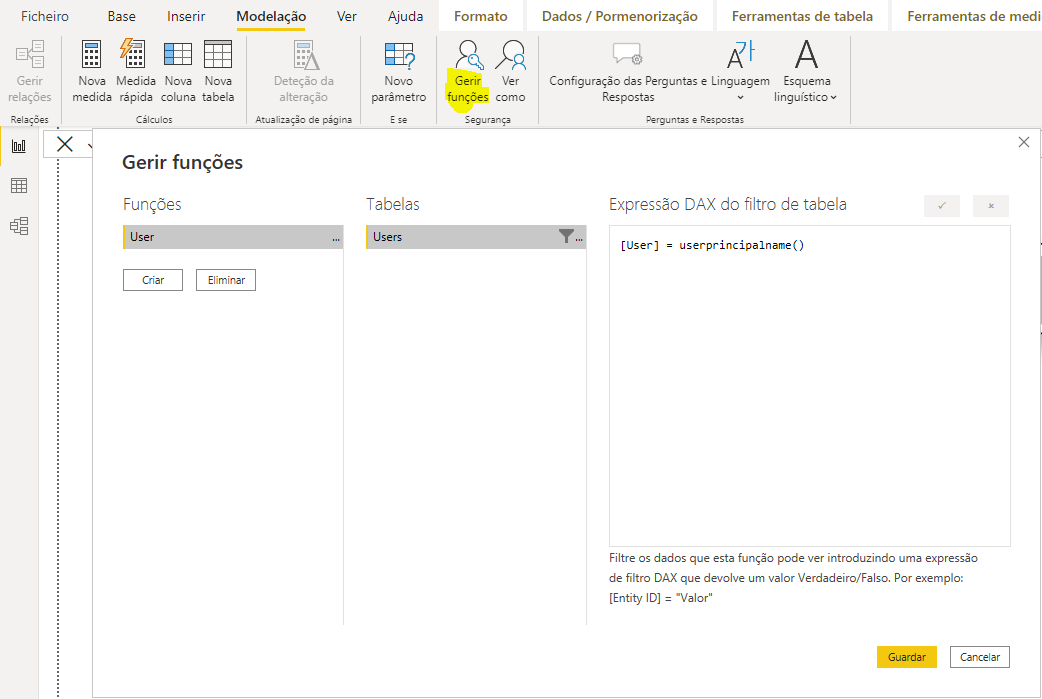This screenshot has height=699, width=1042.
Task: Open the Formato tab
Action: coord(480,16)
